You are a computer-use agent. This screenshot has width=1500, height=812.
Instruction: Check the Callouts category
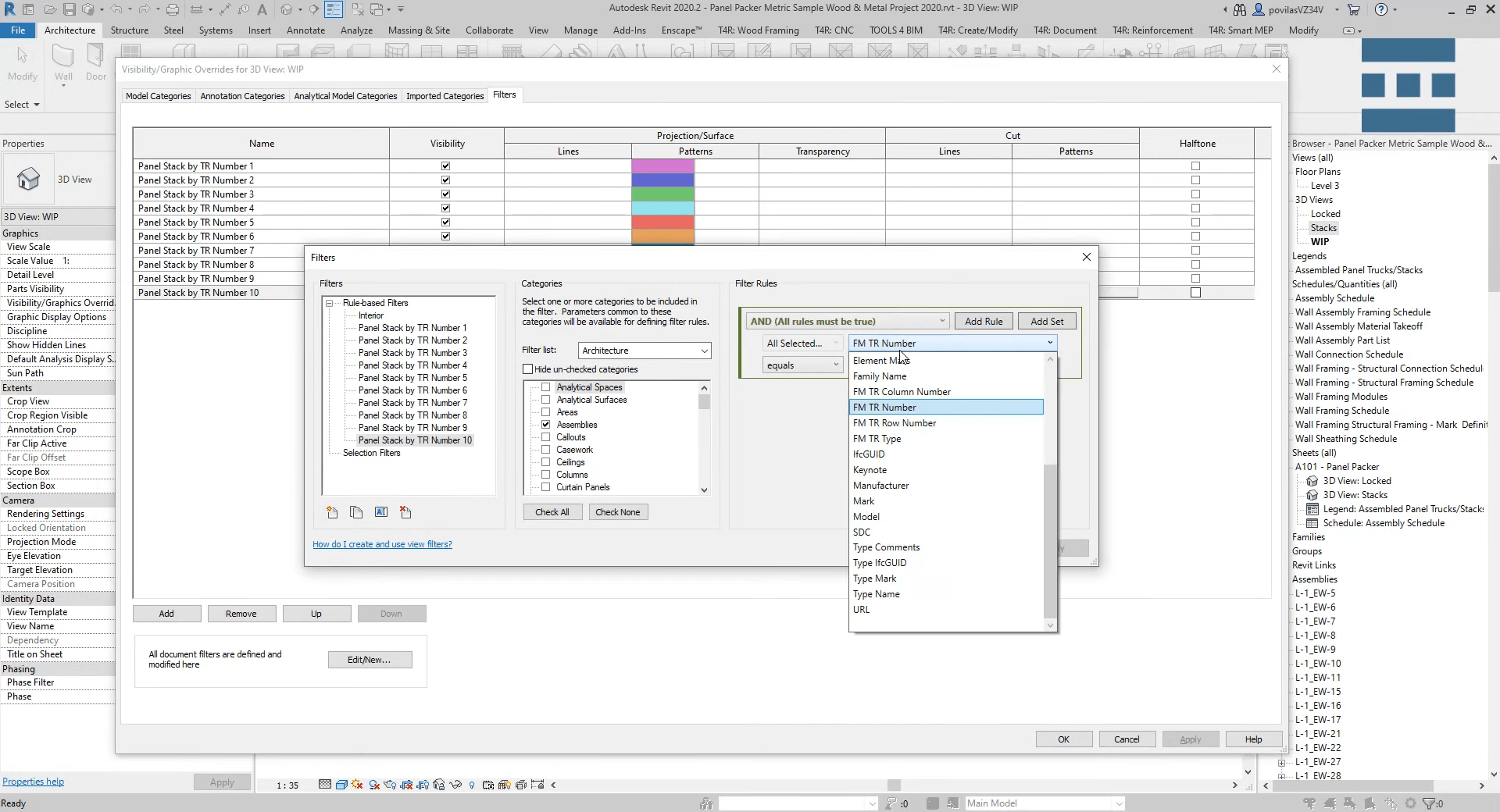coord(545,437)
